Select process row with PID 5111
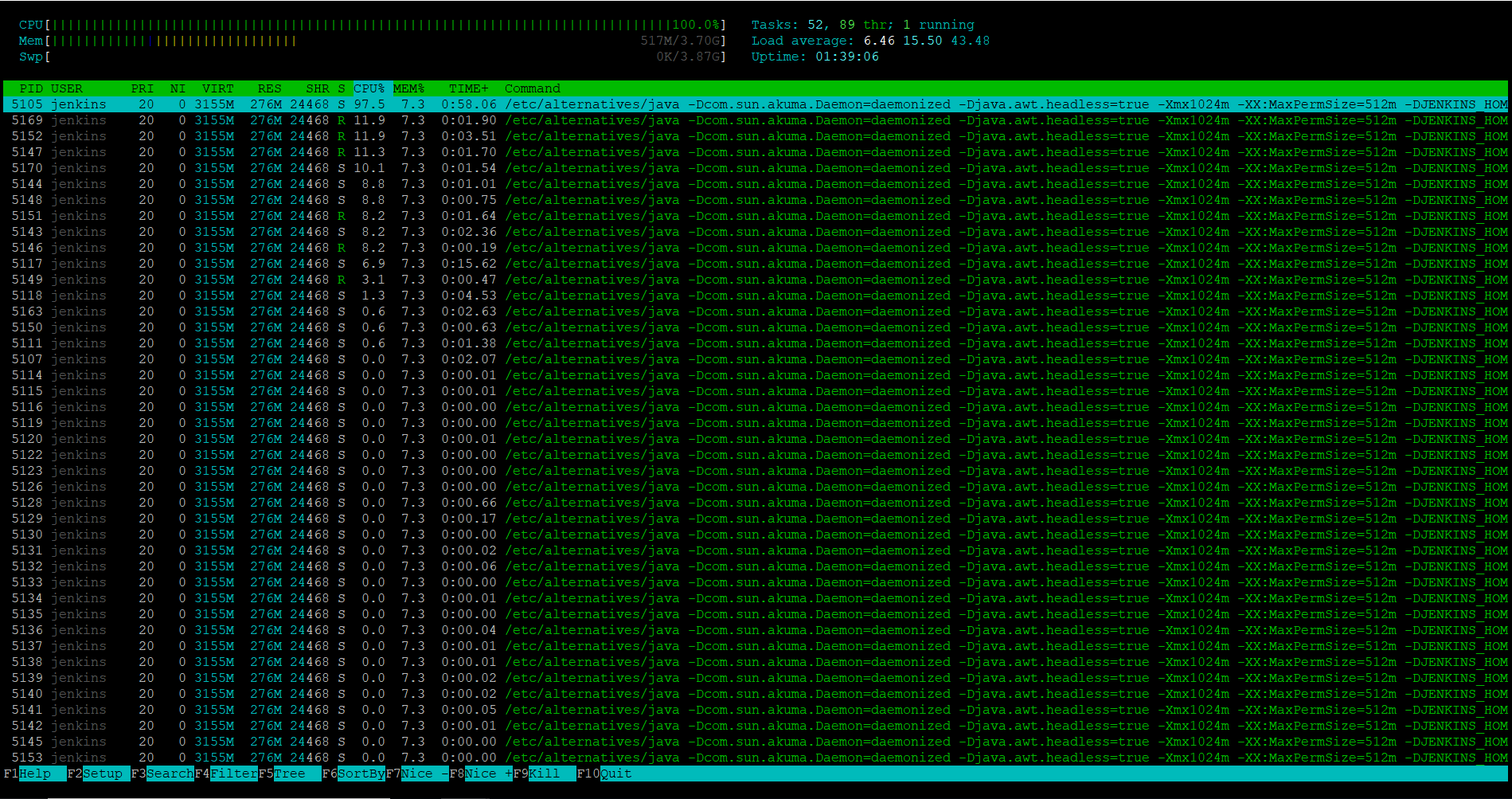This screenshot has height=799, width=1512. coord(756,343)
